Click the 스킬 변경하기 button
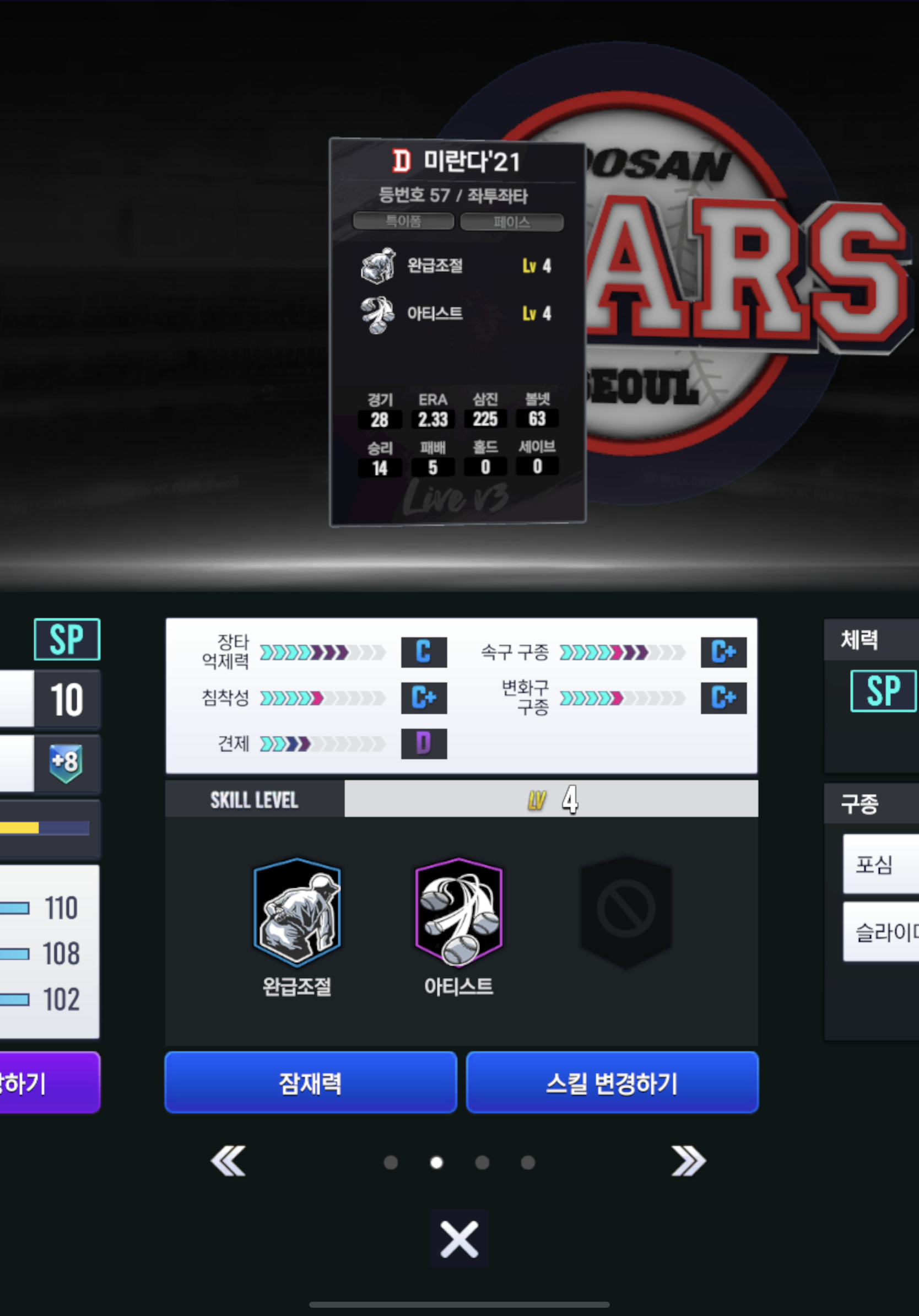The height and width of the screenshot is (1316, 919). (x=613, y=1082)
